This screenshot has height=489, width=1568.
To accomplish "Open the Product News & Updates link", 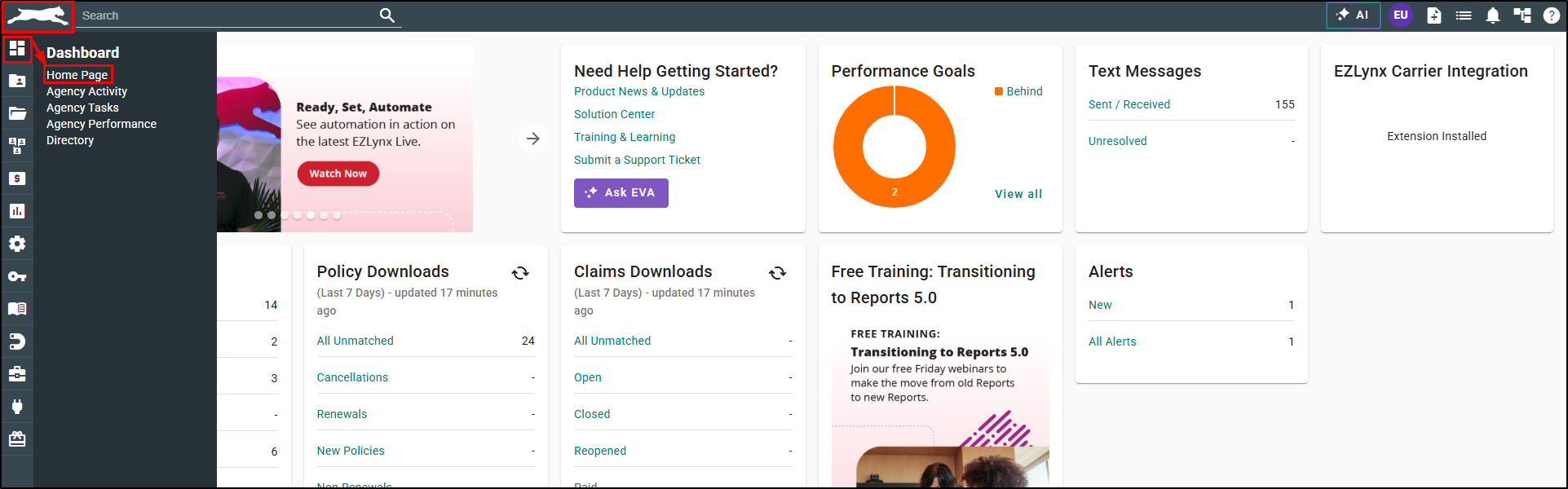I will tap(639, 91).
